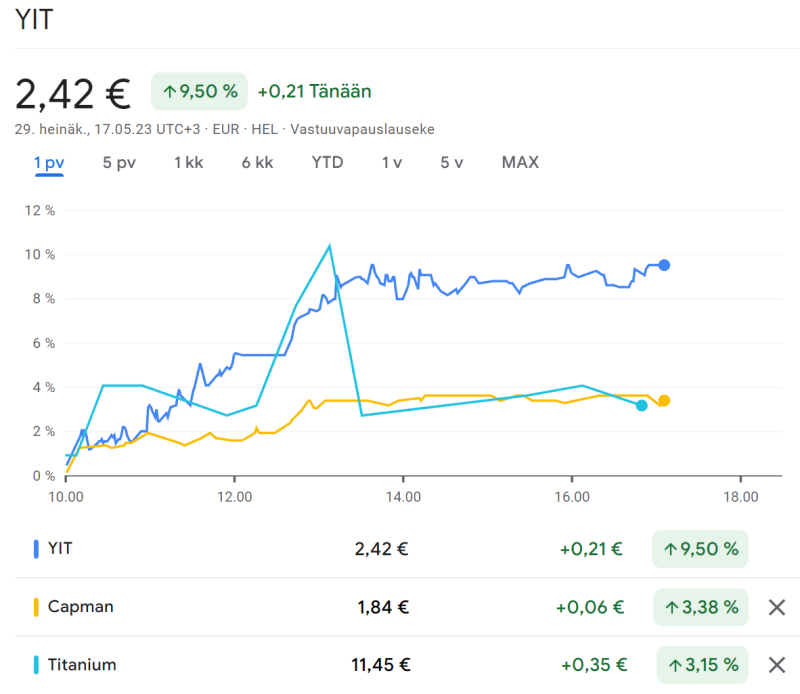
Task: Click the 12 % y-axis label
Action: 40,210
